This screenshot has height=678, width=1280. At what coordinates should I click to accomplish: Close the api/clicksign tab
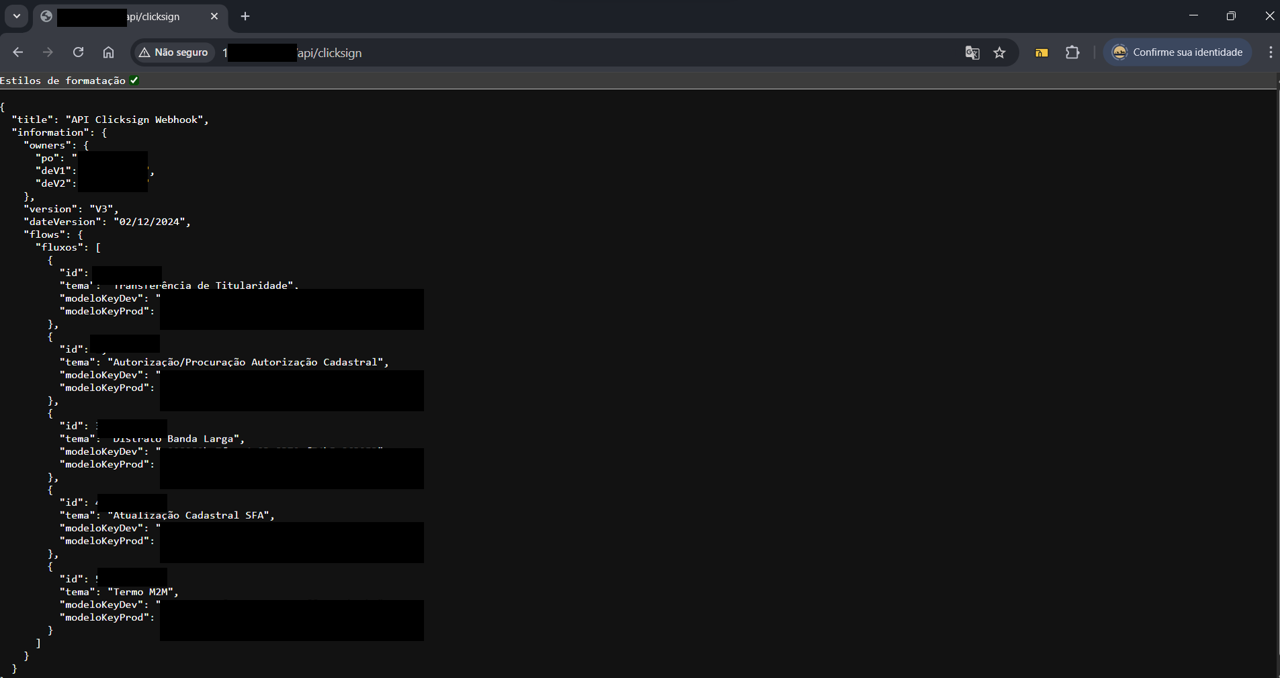[213, 16]
